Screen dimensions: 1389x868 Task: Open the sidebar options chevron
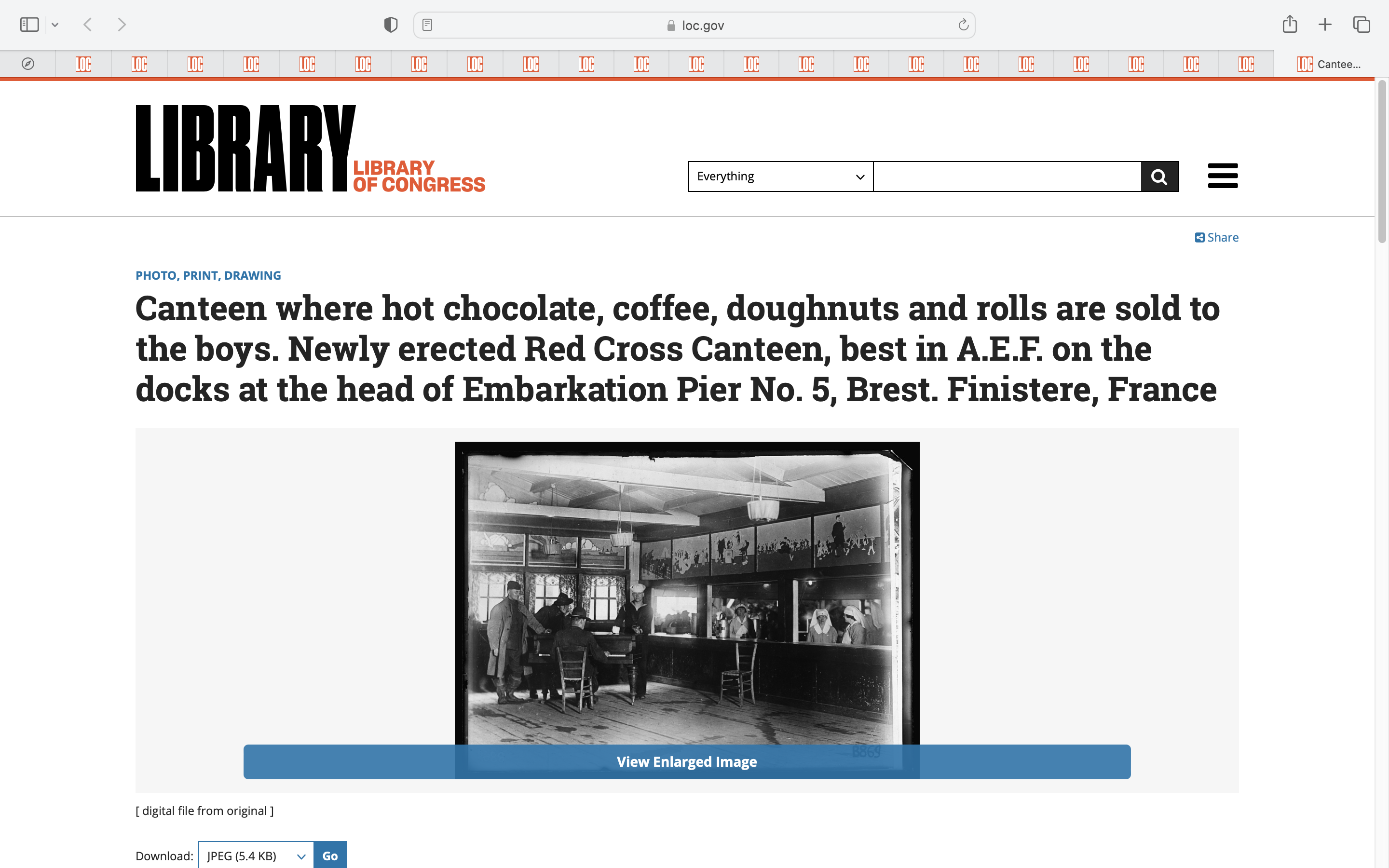[x=55, y=25]
